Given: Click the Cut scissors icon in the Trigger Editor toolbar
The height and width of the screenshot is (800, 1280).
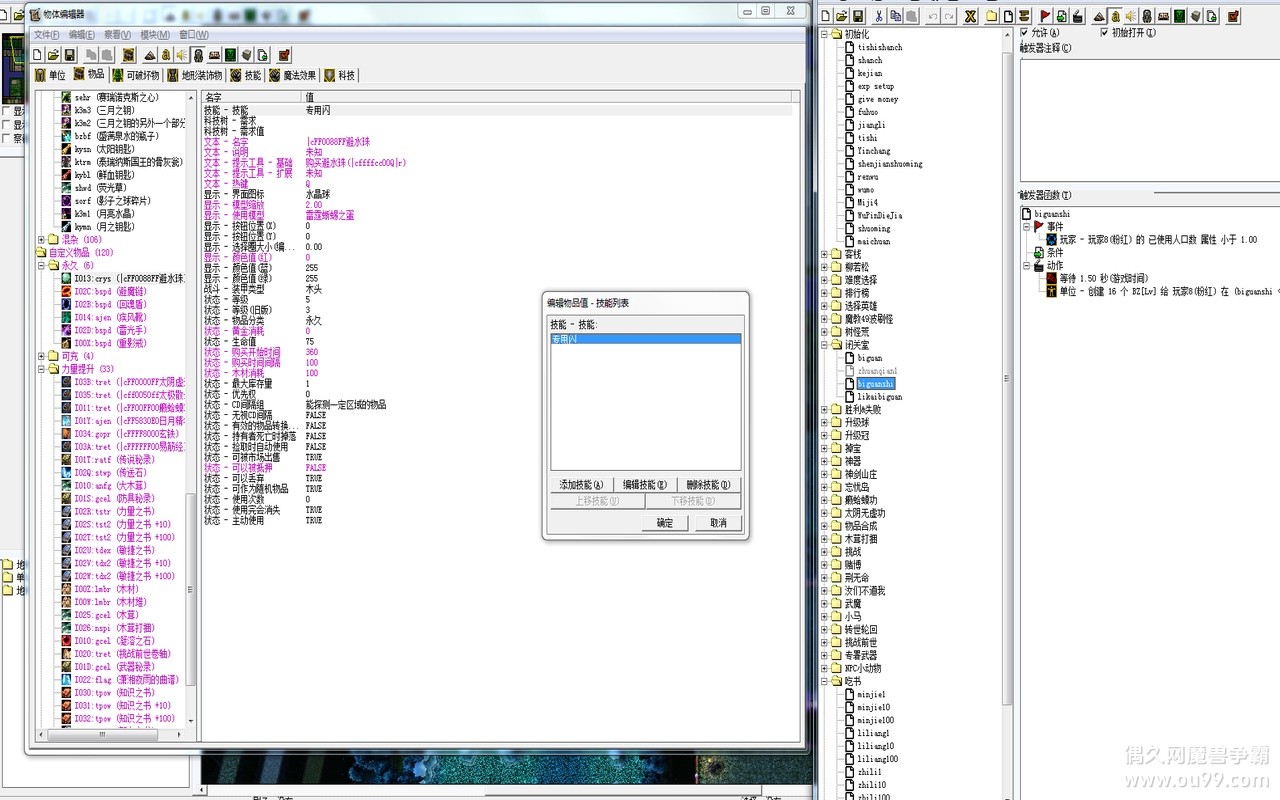Looking at the screenshot, I should click(x=879, y=16).
